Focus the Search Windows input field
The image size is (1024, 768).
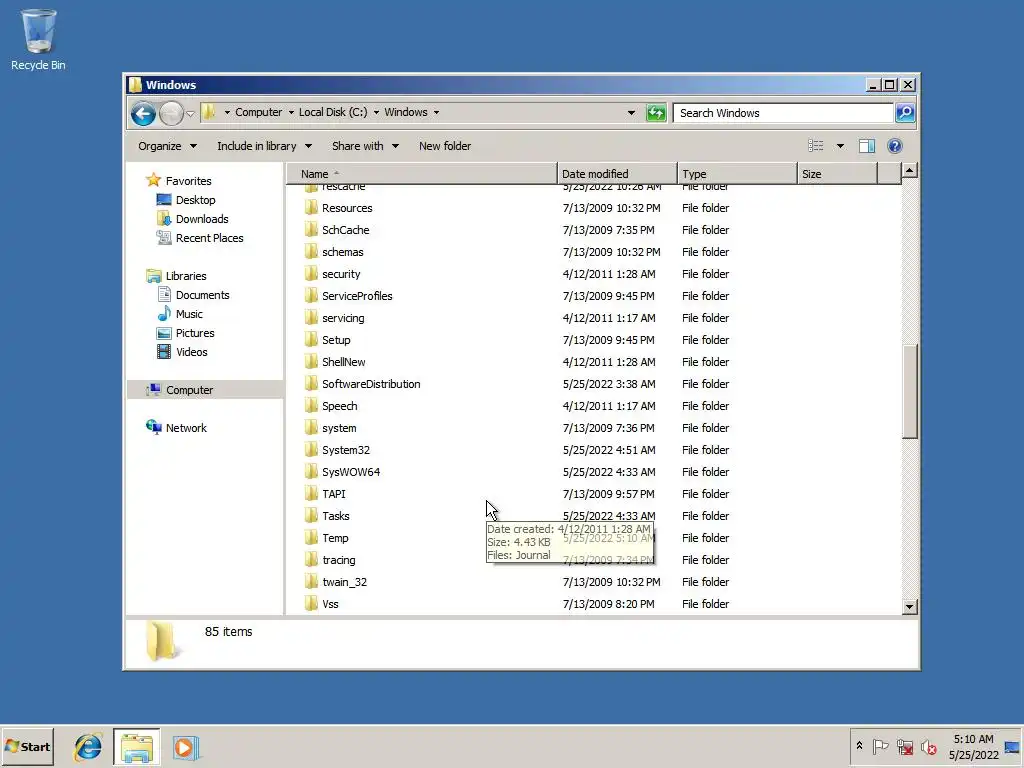click(x=783, y=113)
